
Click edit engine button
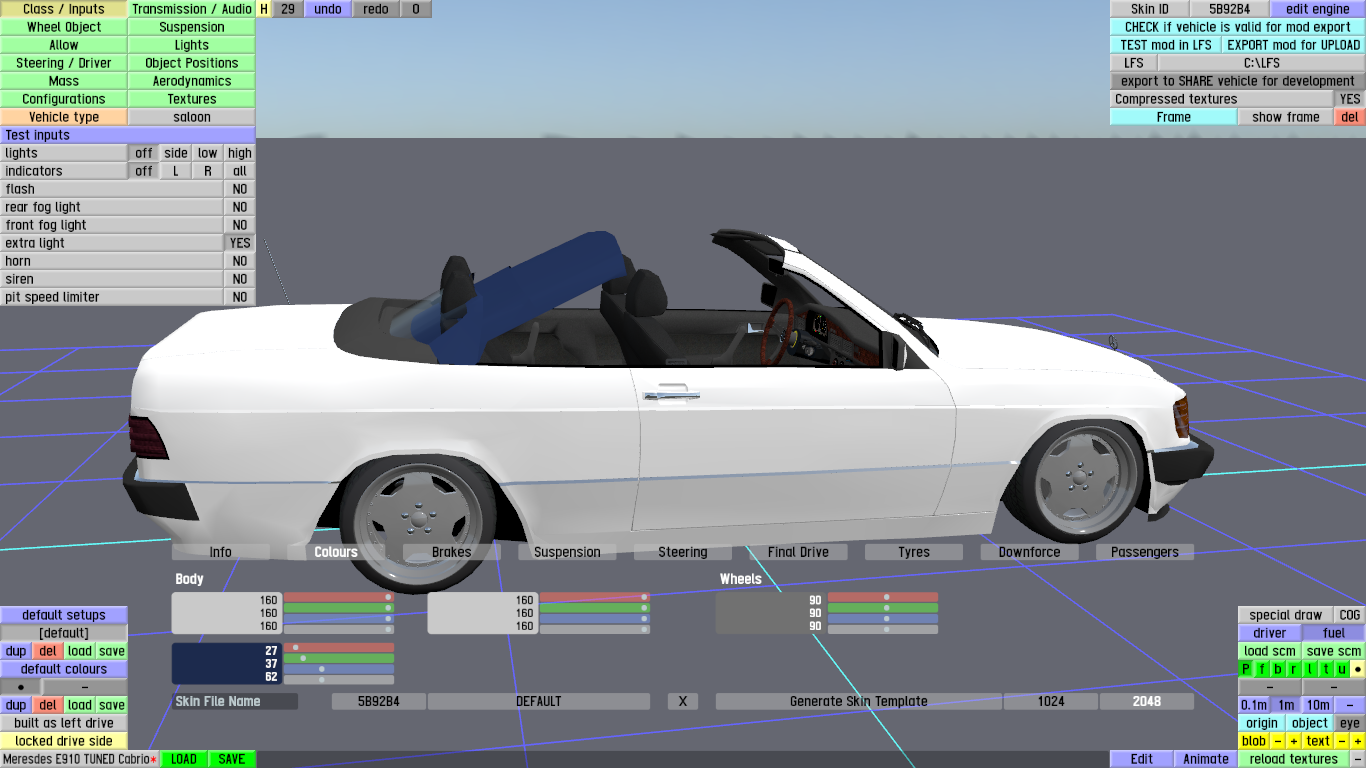[1318, 9]
